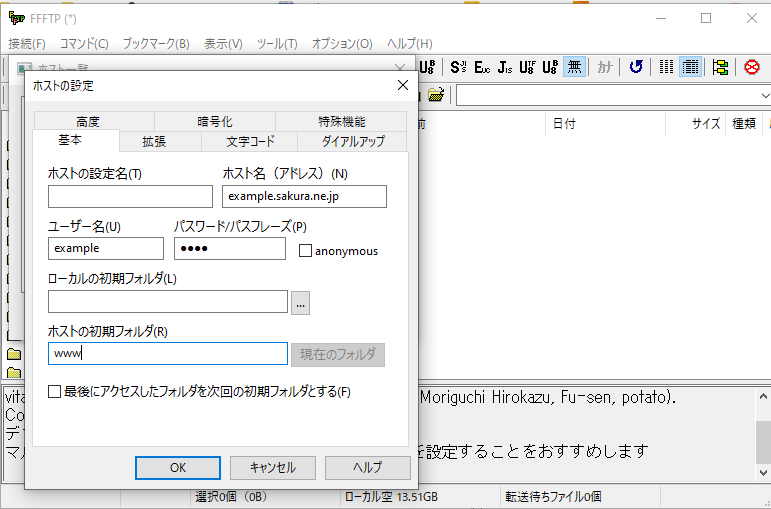Click the ホスト名（アドレス）field with example.sakura.ne.jp
Viewport: 771px width, 509px height.
tap(304, 197)
